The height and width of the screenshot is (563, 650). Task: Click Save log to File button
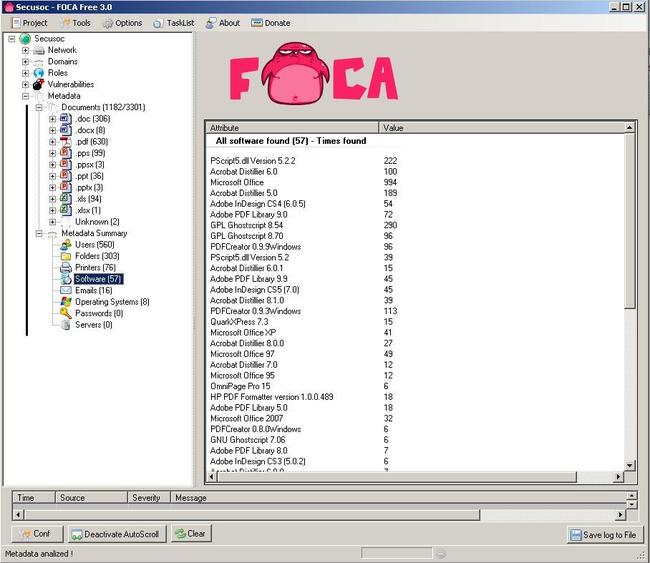(603, 535)
